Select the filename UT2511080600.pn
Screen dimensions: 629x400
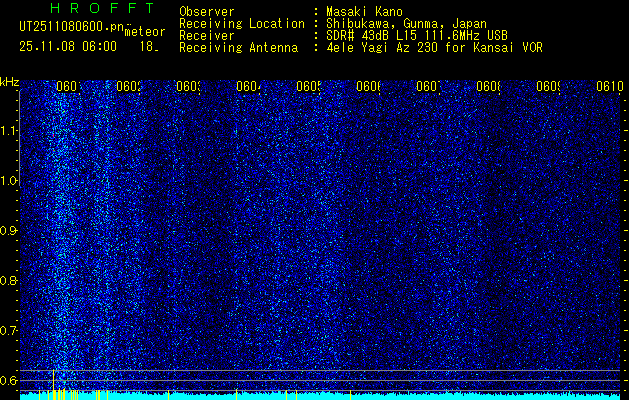click(72, 27)
